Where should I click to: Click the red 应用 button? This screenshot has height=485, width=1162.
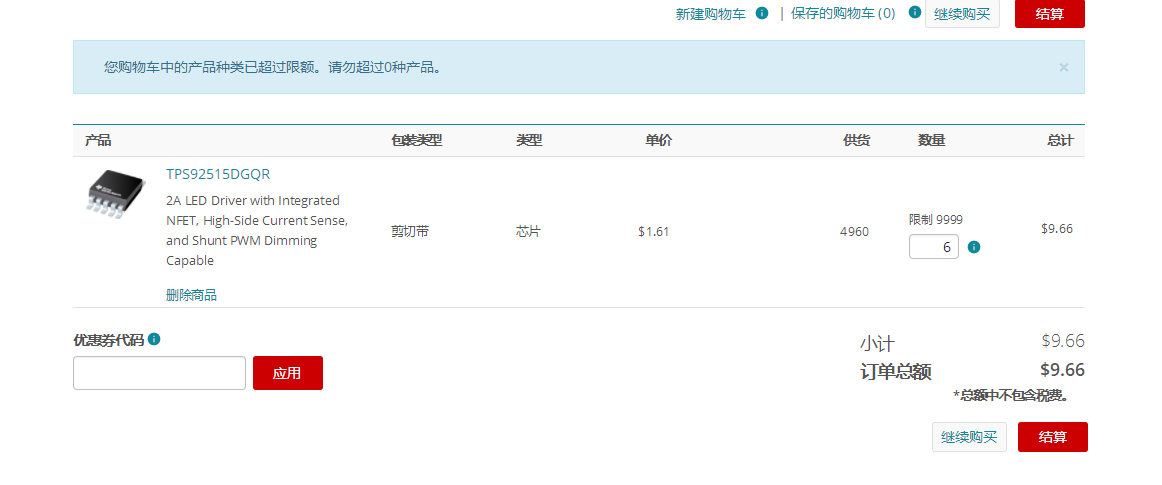click(288, 373)
